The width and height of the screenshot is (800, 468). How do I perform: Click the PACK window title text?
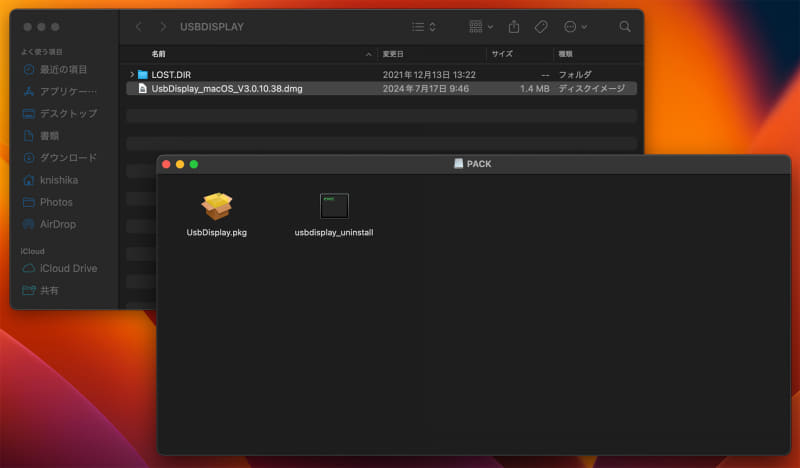[479, 164]
